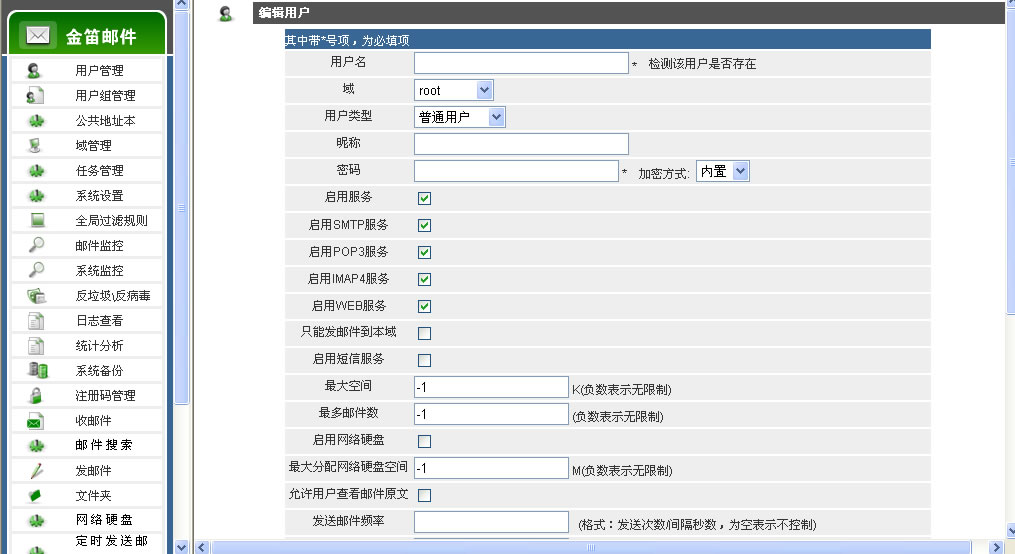Click the 反垃圾\反病毒 icon

tap(36, 295)
